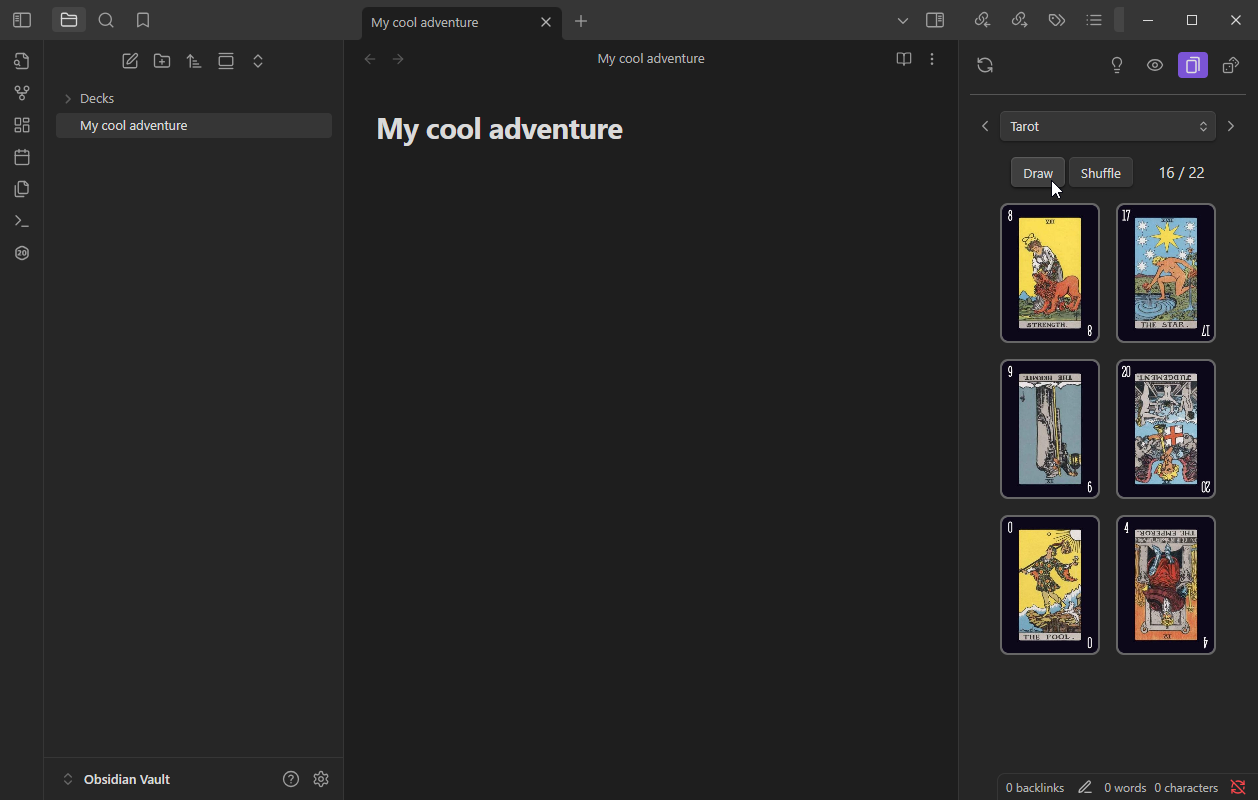Open note more options menu
Viewport: 1258px width, 800px height.
[932, 59]
